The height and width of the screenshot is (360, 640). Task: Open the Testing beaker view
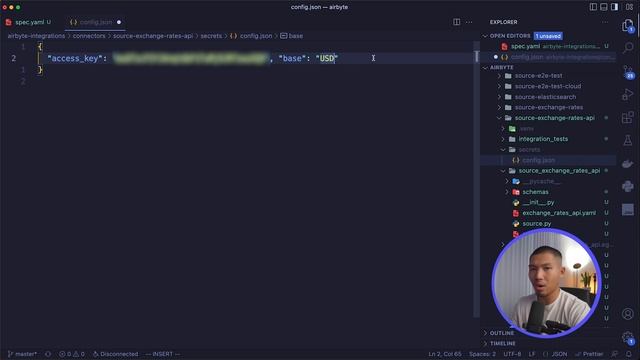coord(628,140)
